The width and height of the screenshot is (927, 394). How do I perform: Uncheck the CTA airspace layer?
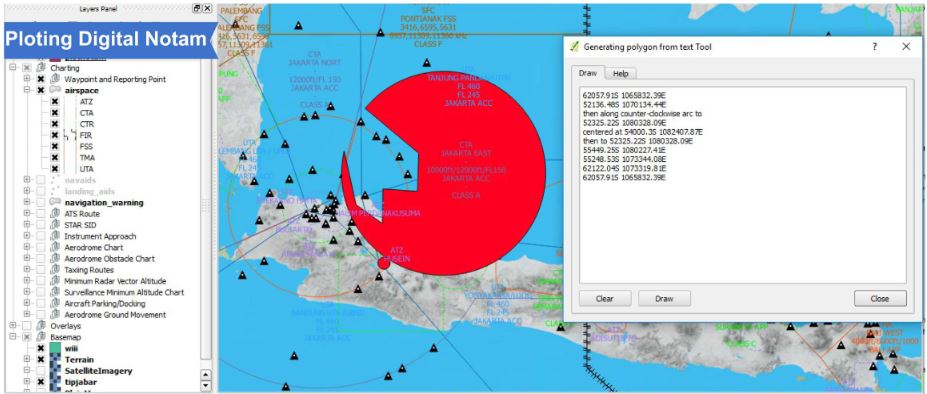click(x=54, y=113)
